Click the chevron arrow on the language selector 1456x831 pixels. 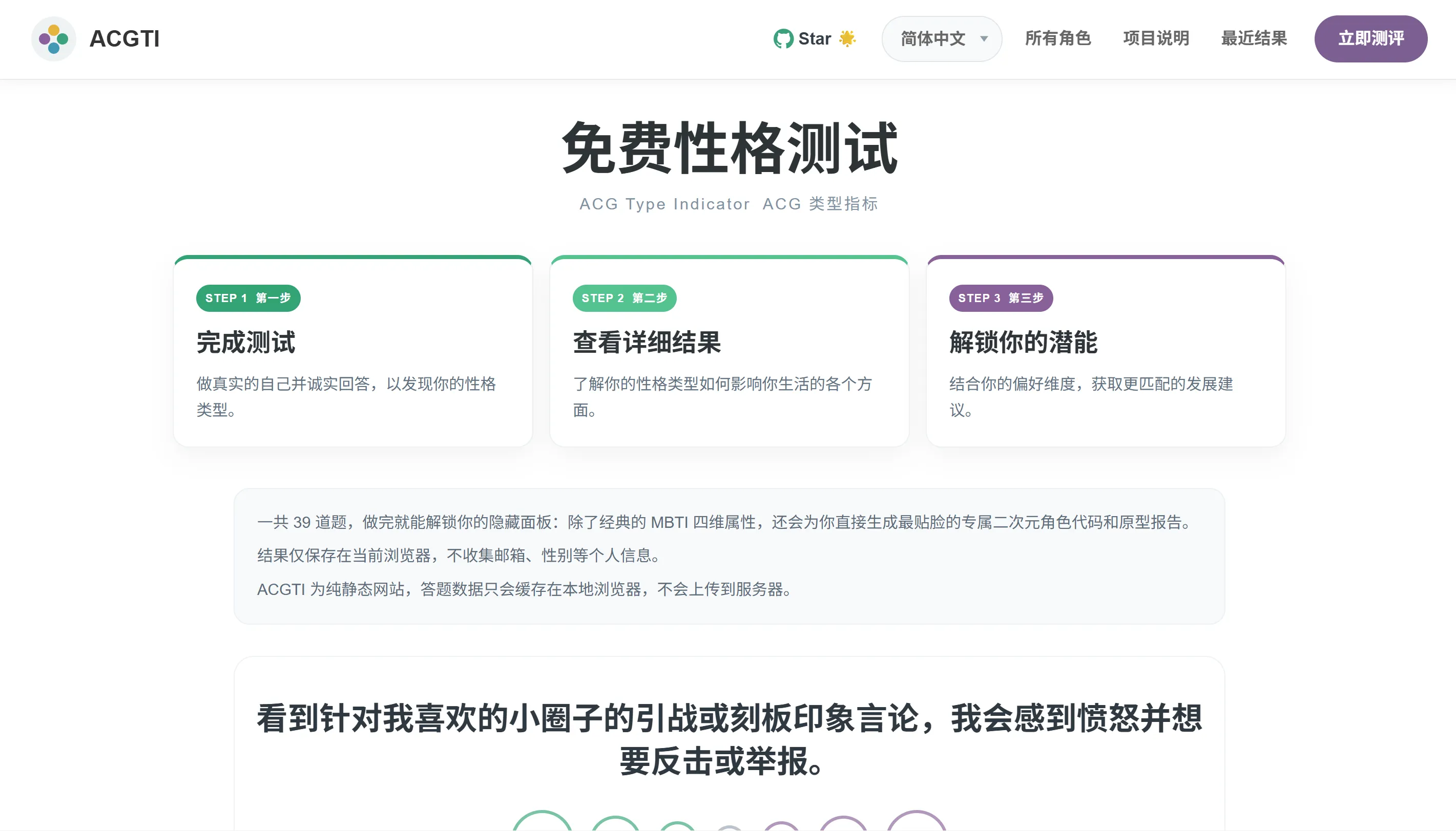(x=984, y=39)
